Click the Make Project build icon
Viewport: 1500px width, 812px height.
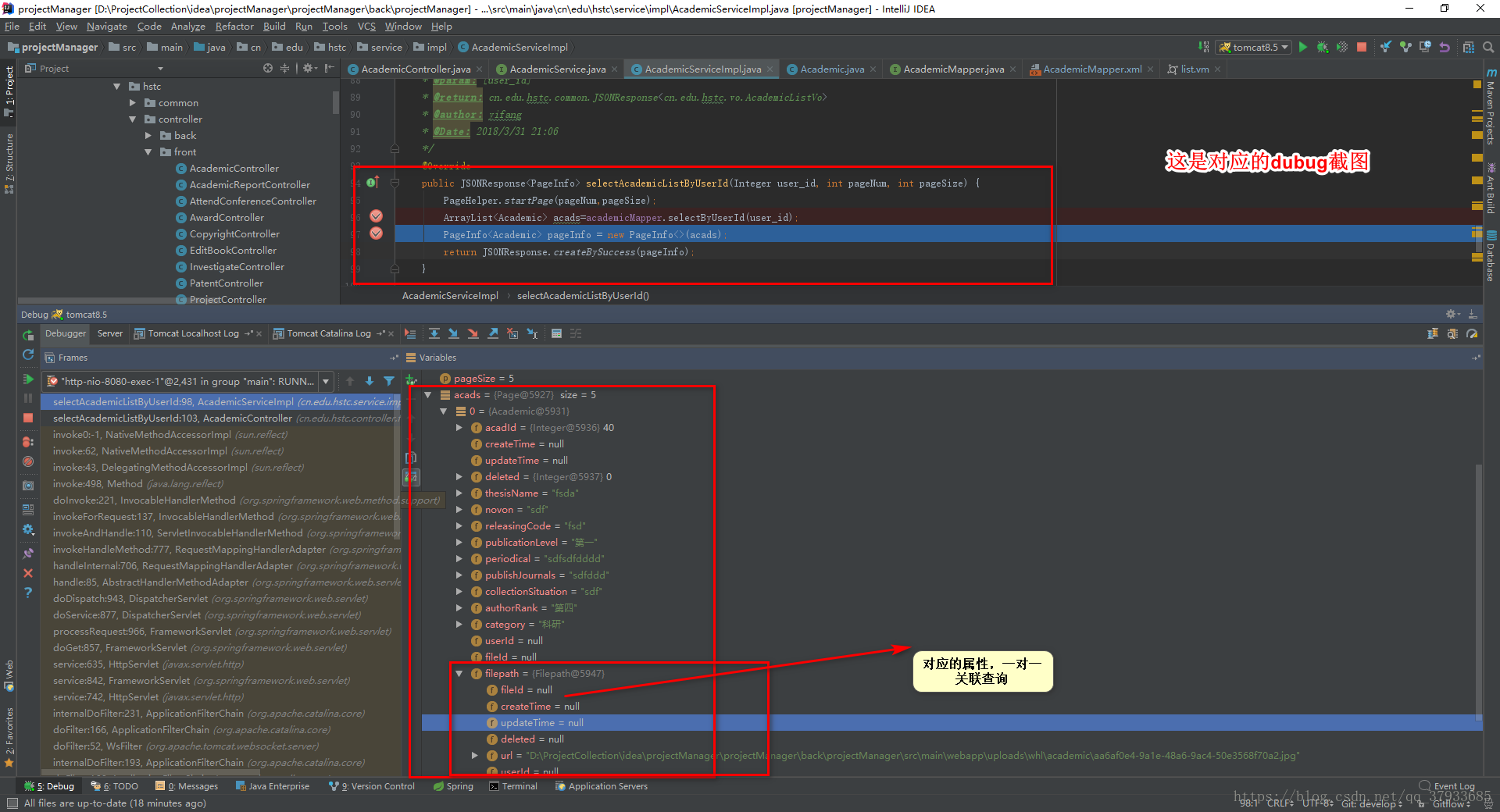coord(1204,47)
